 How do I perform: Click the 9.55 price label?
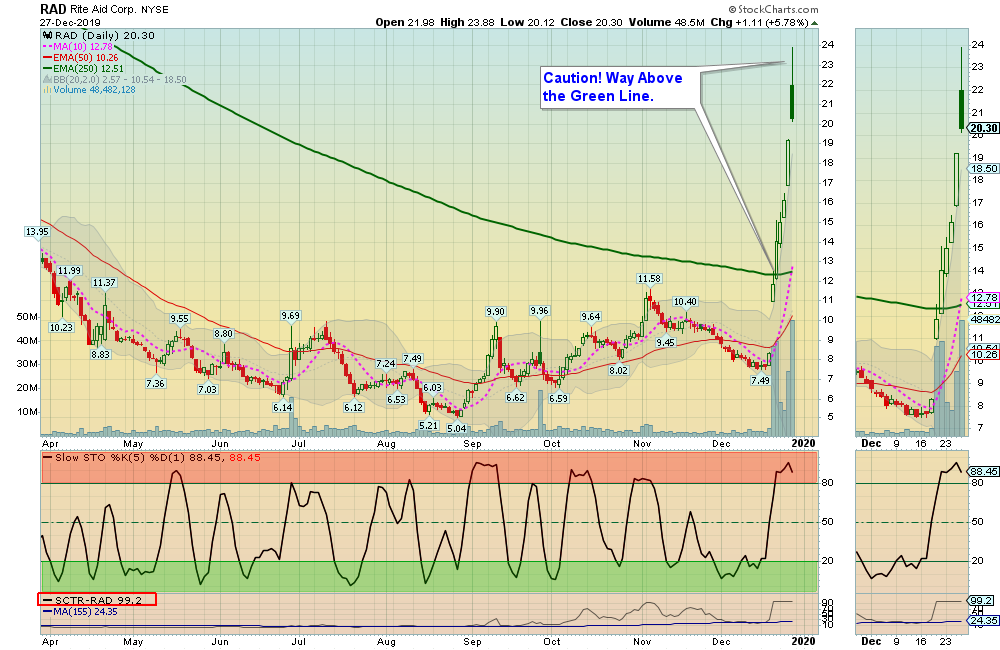point(179,319)
